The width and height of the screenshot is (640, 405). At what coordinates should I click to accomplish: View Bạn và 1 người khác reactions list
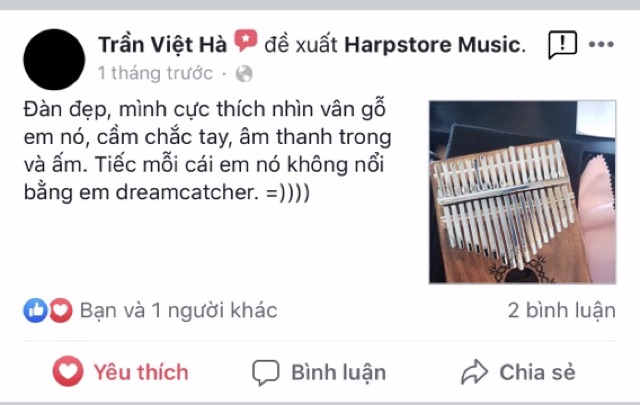(178, 310)
